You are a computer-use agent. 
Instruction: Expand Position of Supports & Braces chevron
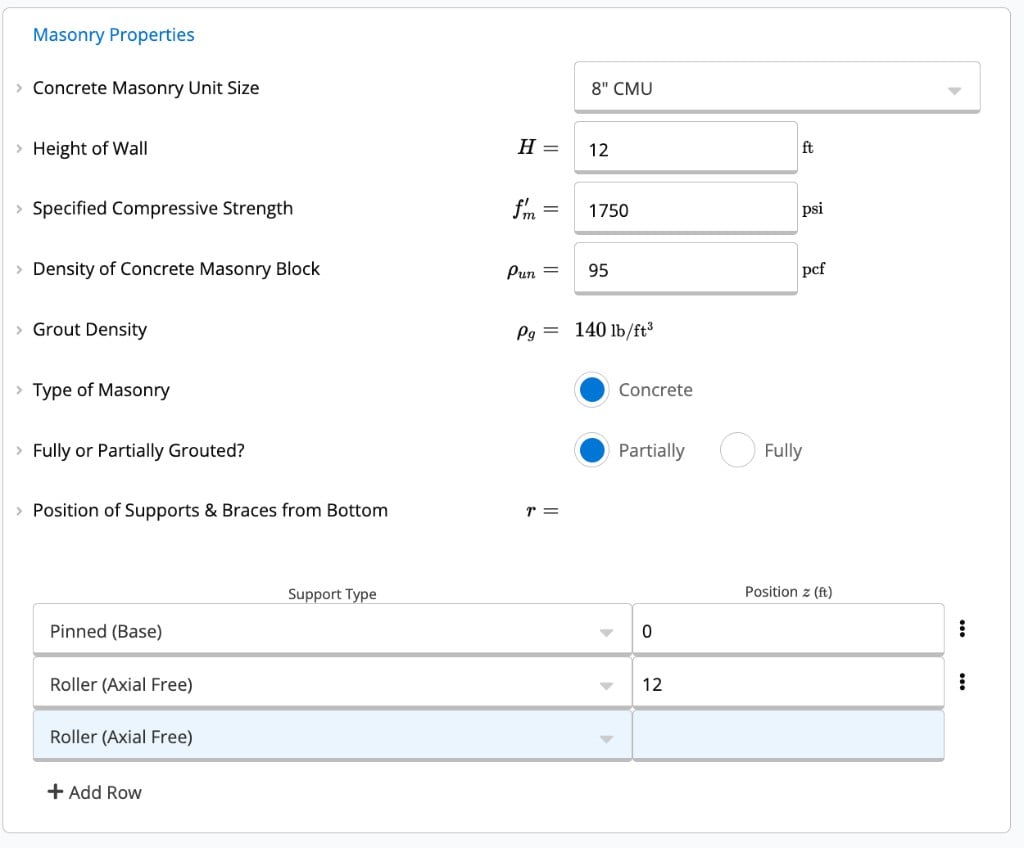(x=19, y=511)
